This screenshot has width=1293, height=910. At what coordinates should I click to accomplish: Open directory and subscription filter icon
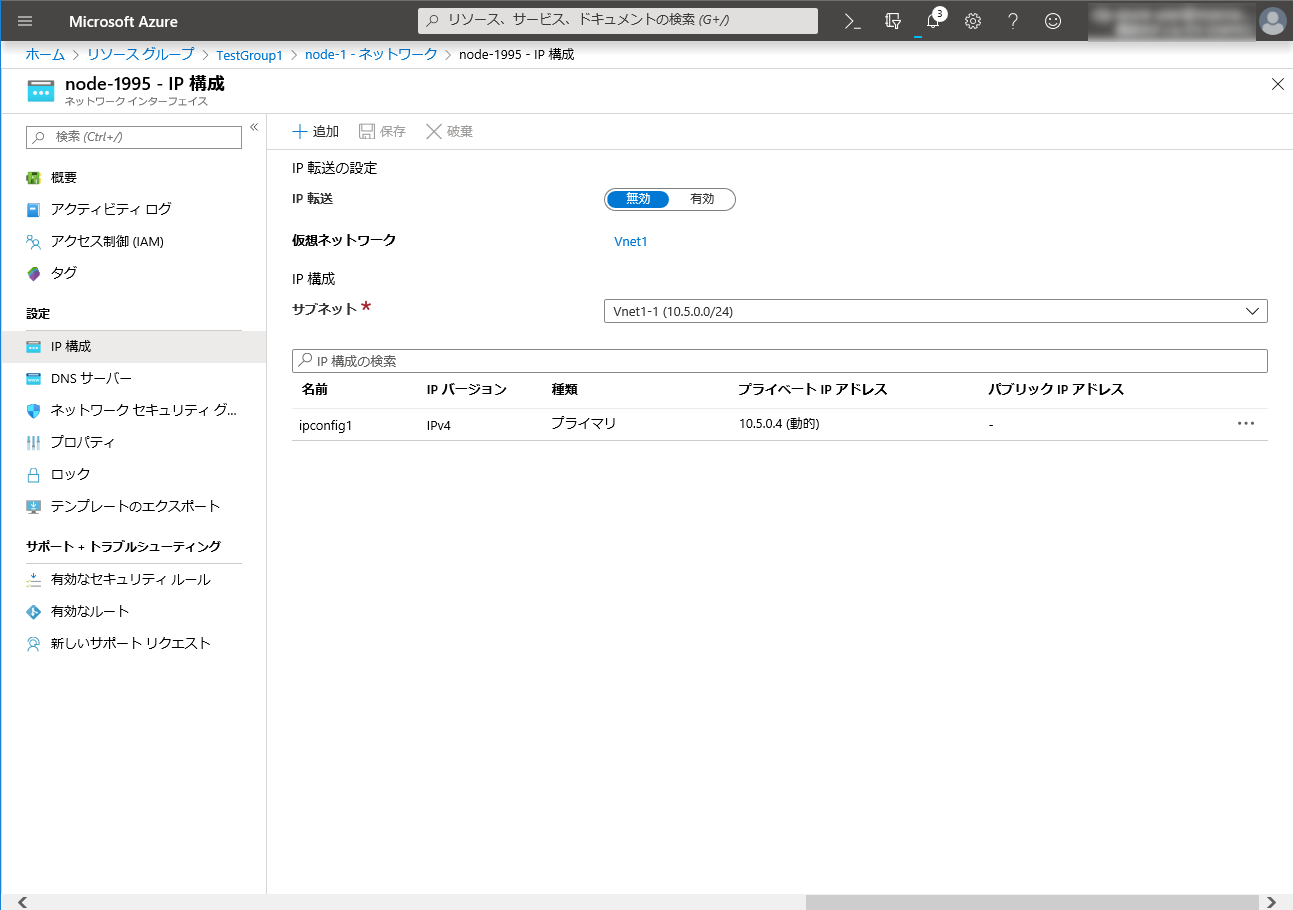point(893,21)
